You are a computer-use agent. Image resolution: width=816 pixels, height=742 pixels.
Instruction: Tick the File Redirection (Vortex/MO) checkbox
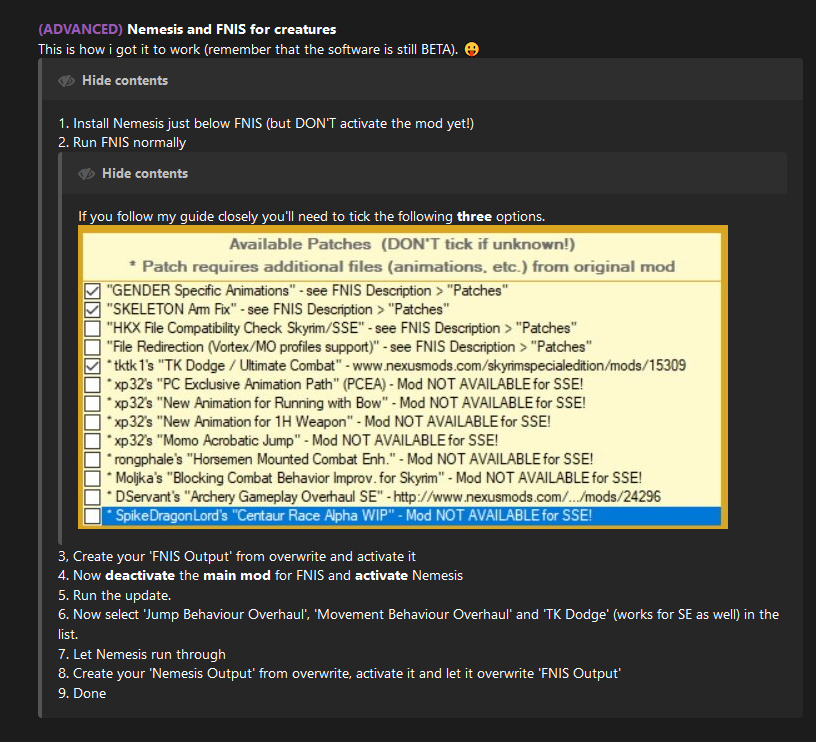point(93,347)
